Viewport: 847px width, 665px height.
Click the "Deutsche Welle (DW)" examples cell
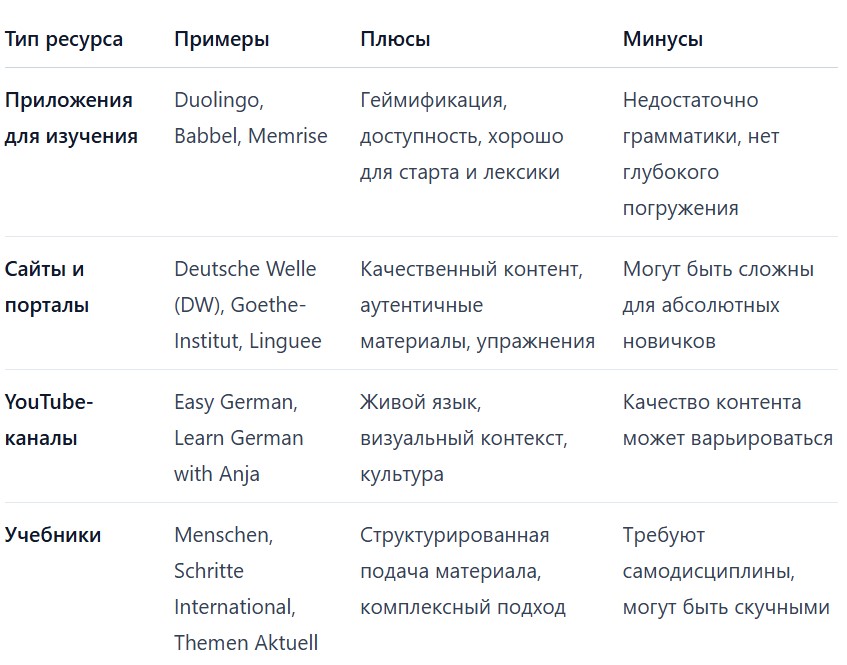coord(247,305)
